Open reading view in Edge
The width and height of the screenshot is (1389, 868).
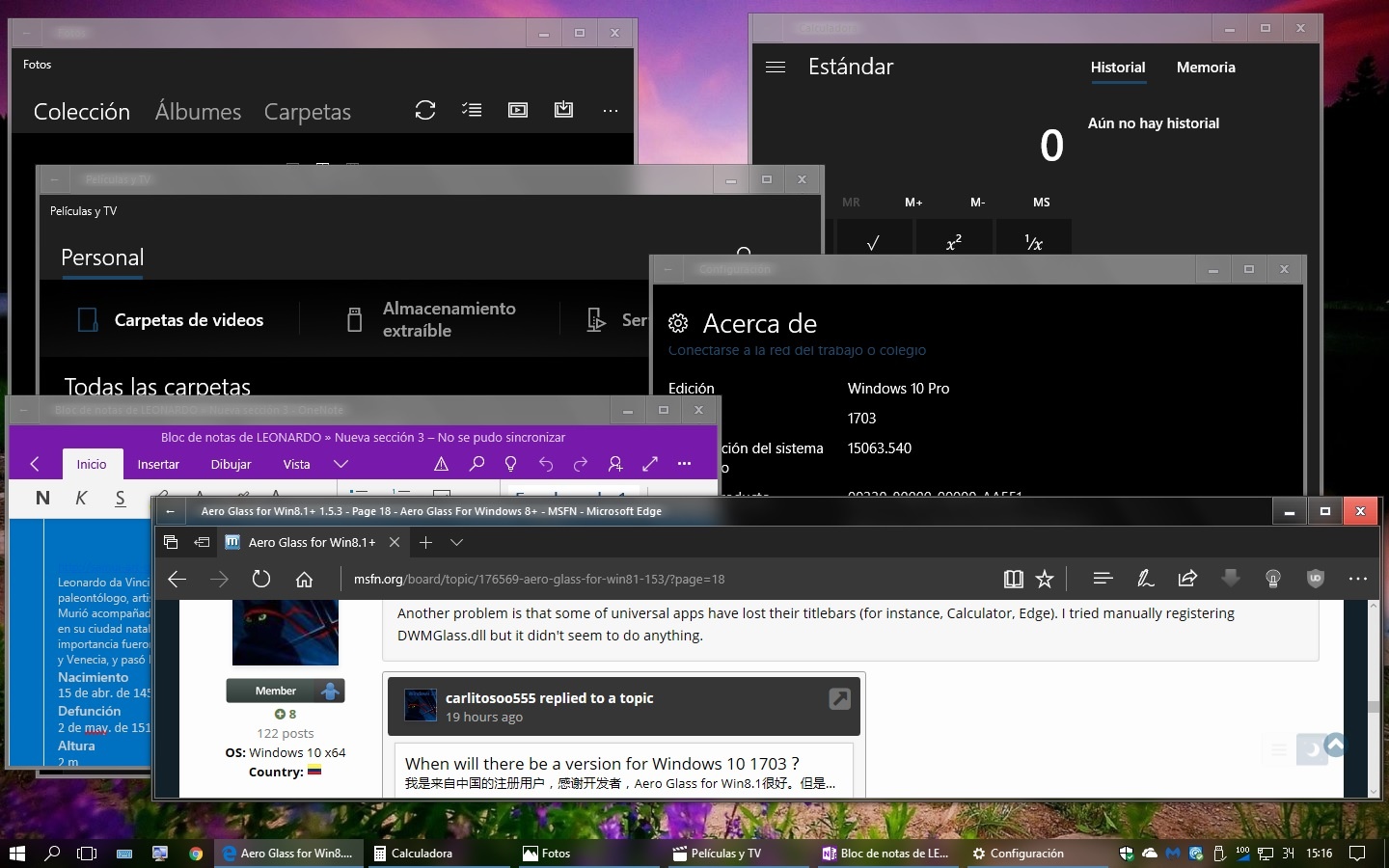point(1013,579)
